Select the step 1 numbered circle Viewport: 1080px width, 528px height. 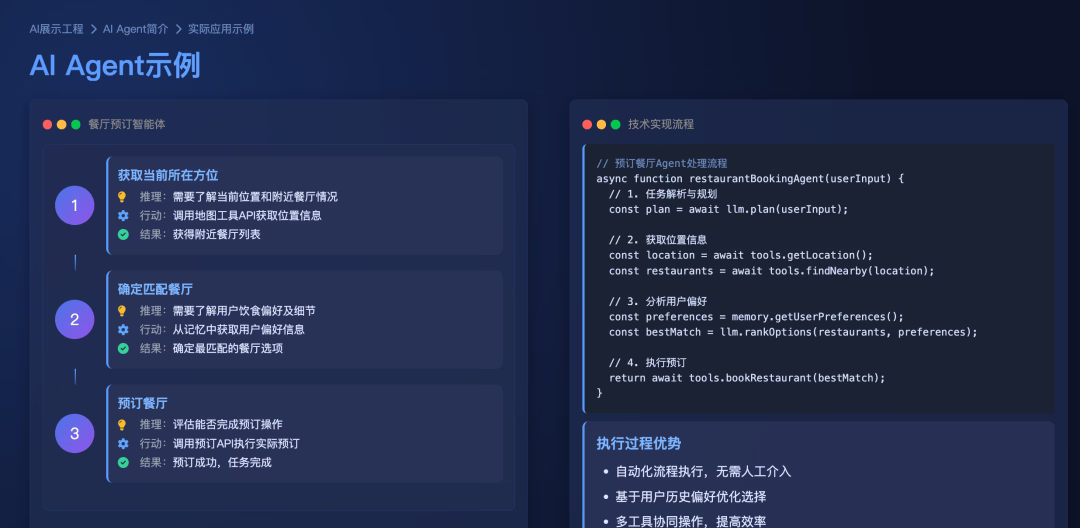click(74, 206)
